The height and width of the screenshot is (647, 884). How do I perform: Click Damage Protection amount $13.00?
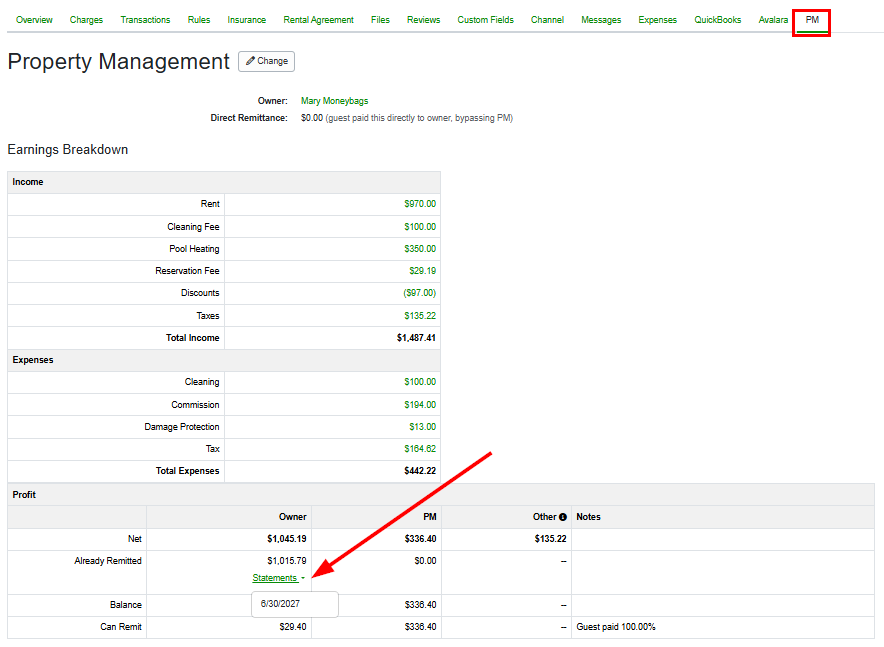click(423, 427)
